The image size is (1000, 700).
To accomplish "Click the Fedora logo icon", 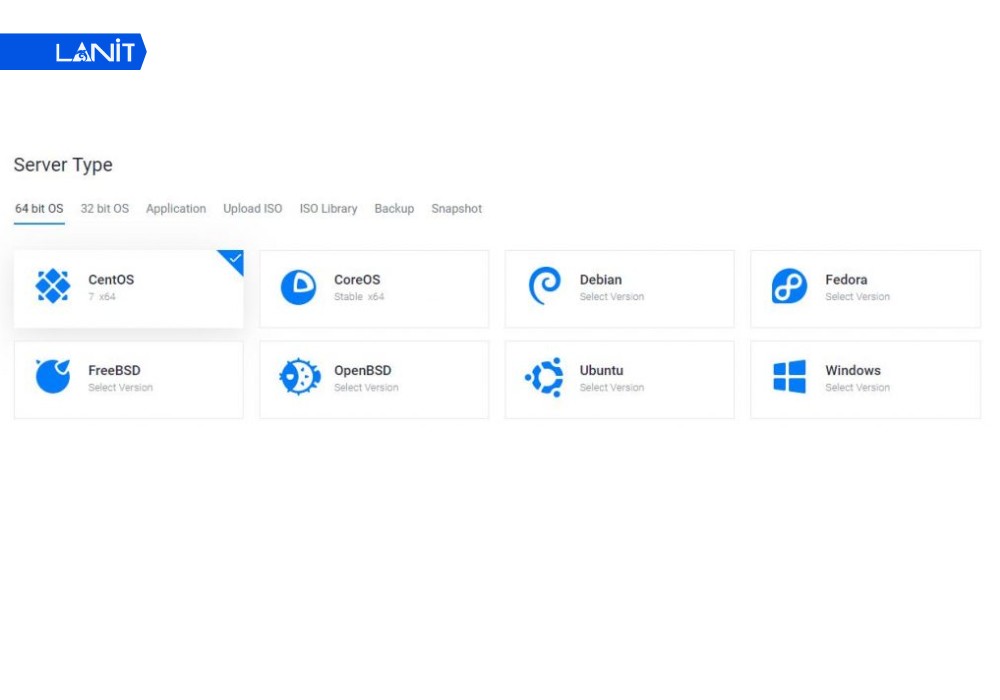I will tap(789, 287).
